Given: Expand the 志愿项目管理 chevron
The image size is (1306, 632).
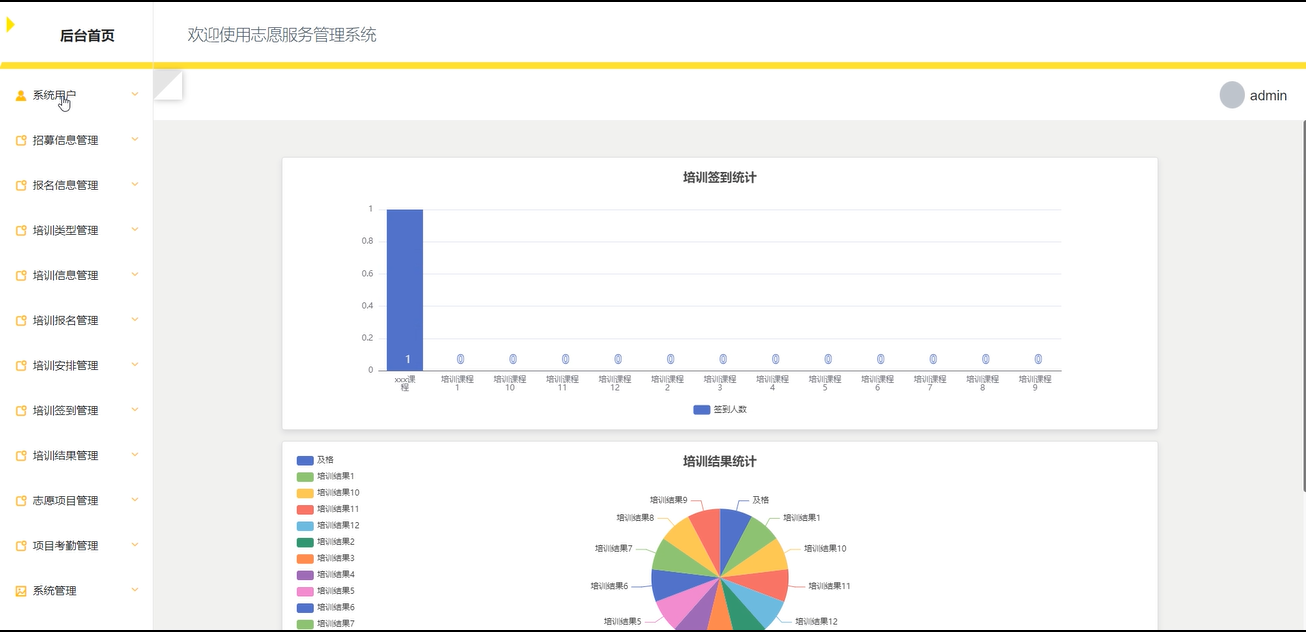Looking at the screenshot, I should [135, 500].
